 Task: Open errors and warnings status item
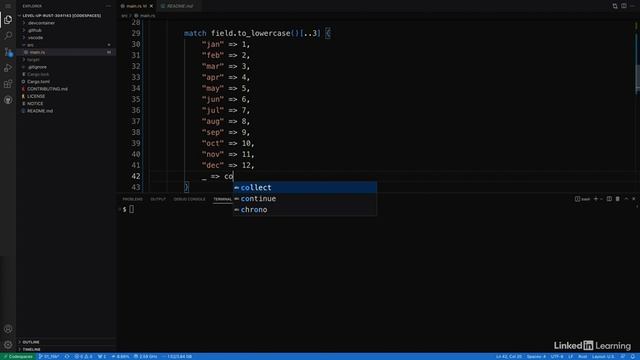pyautogui.click(x=83, y=357)
